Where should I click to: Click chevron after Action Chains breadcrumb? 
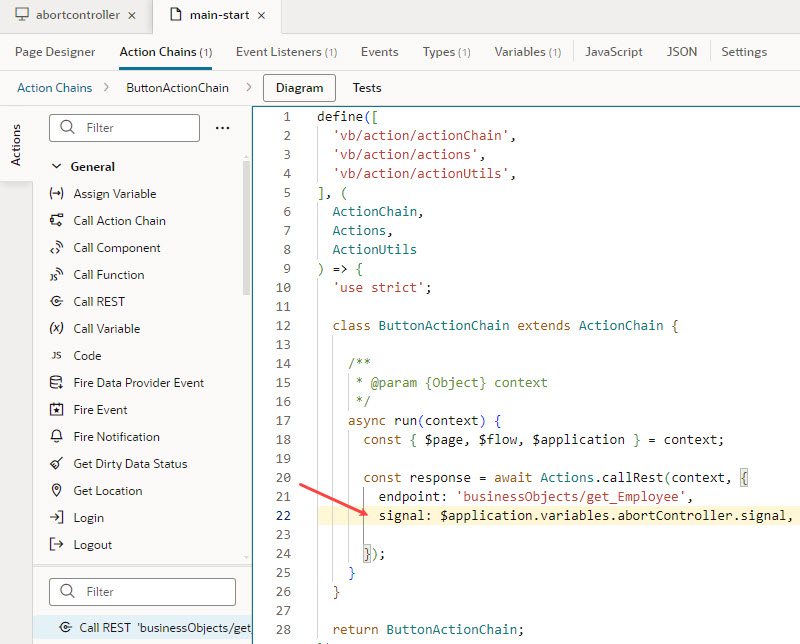click(106, 87)
